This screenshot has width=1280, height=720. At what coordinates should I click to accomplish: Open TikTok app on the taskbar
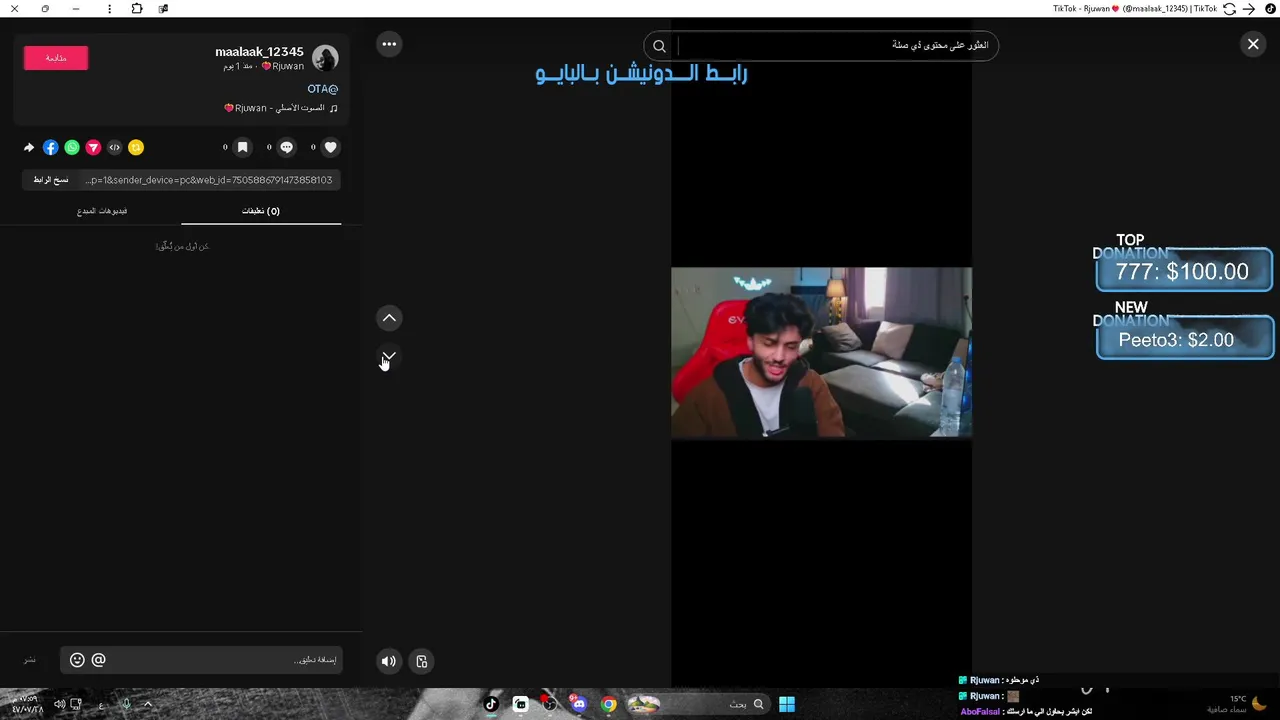(x=491, y=704)
